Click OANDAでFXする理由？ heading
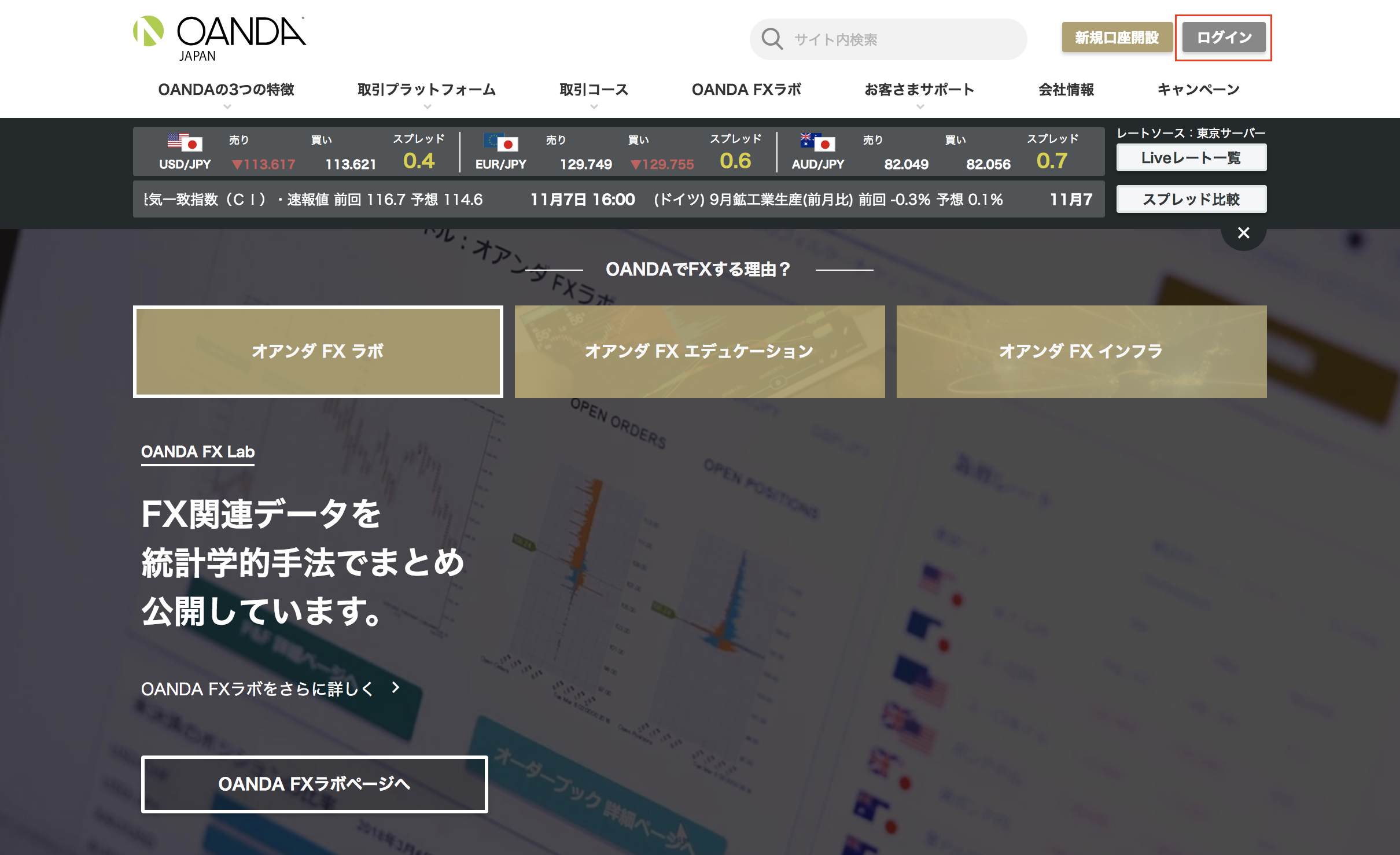 pyautogui.click(x=699, y=270)
